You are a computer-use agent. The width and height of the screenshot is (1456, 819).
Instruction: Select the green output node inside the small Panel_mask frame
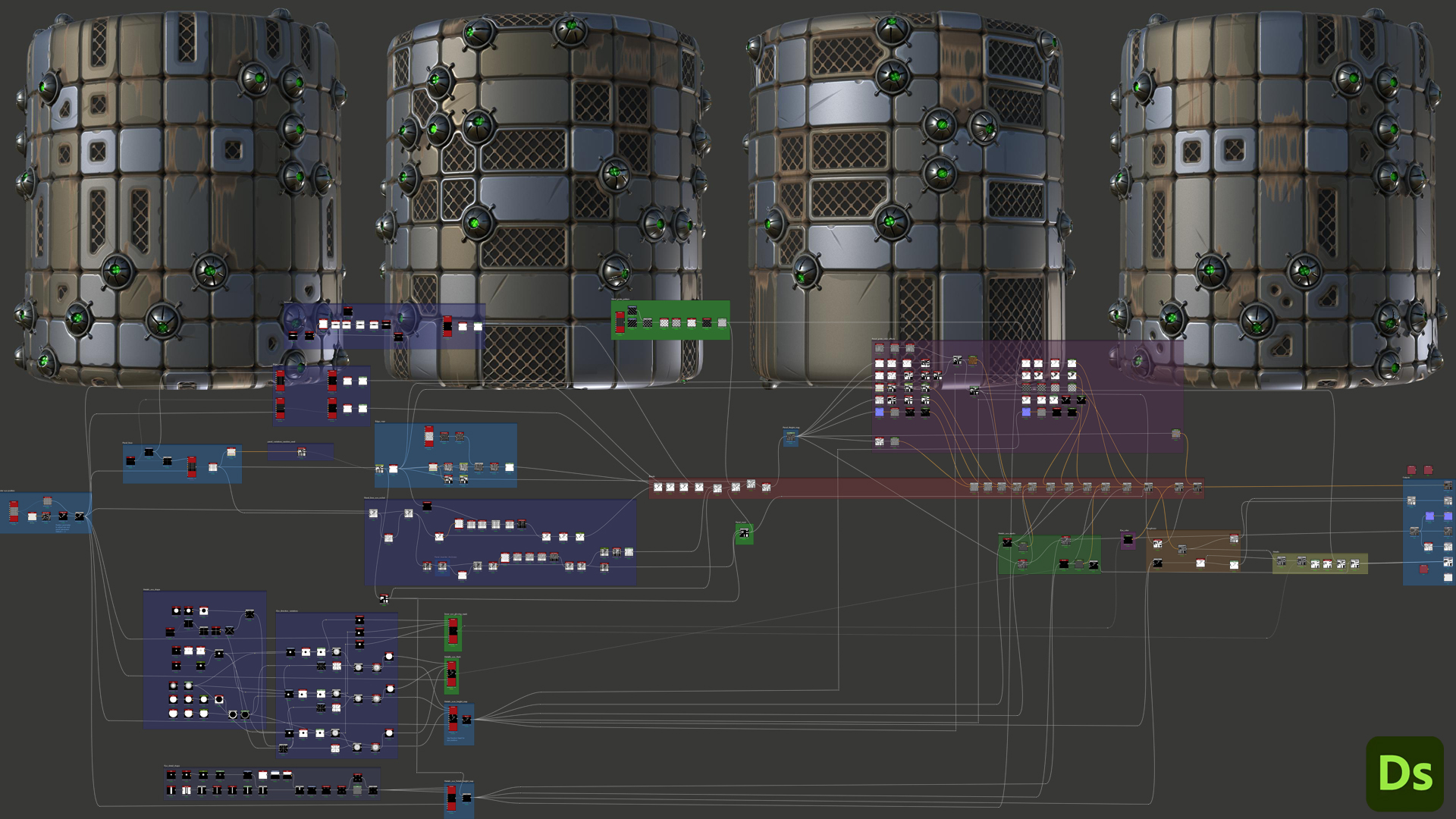tap(744, 532)
